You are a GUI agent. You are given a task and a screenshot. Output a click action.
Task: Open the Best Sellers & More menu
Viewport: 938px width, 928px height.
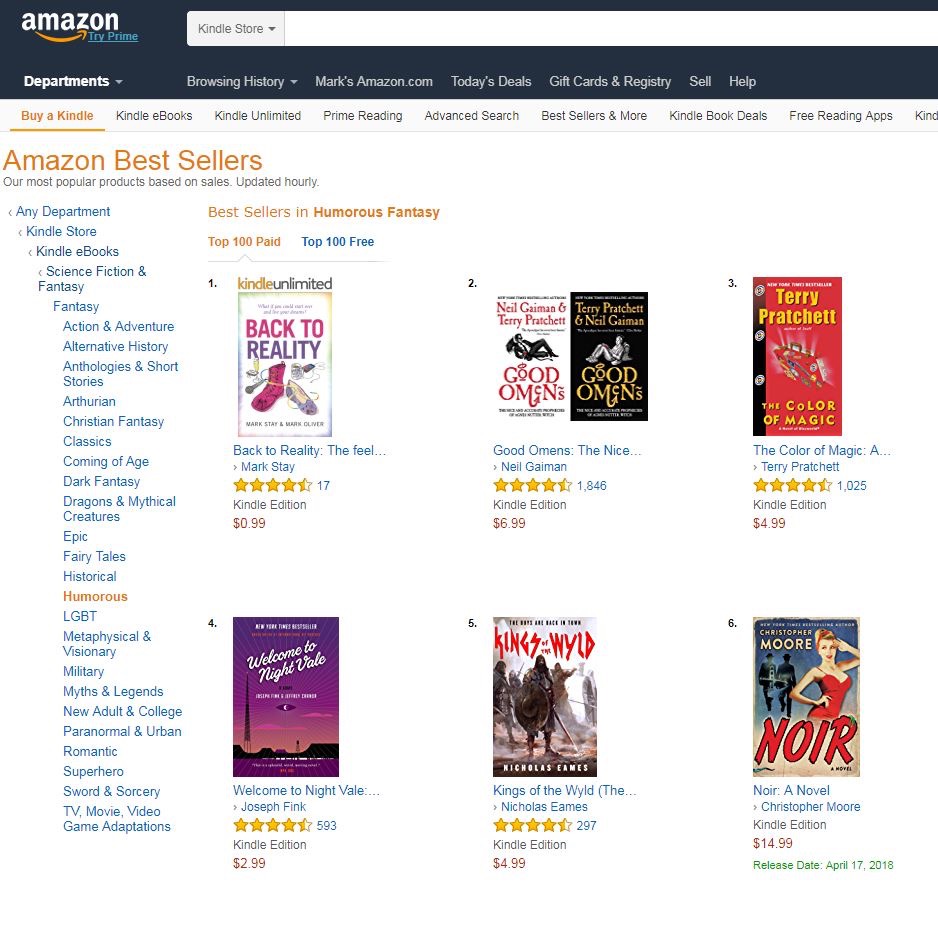tap(594, 115)
